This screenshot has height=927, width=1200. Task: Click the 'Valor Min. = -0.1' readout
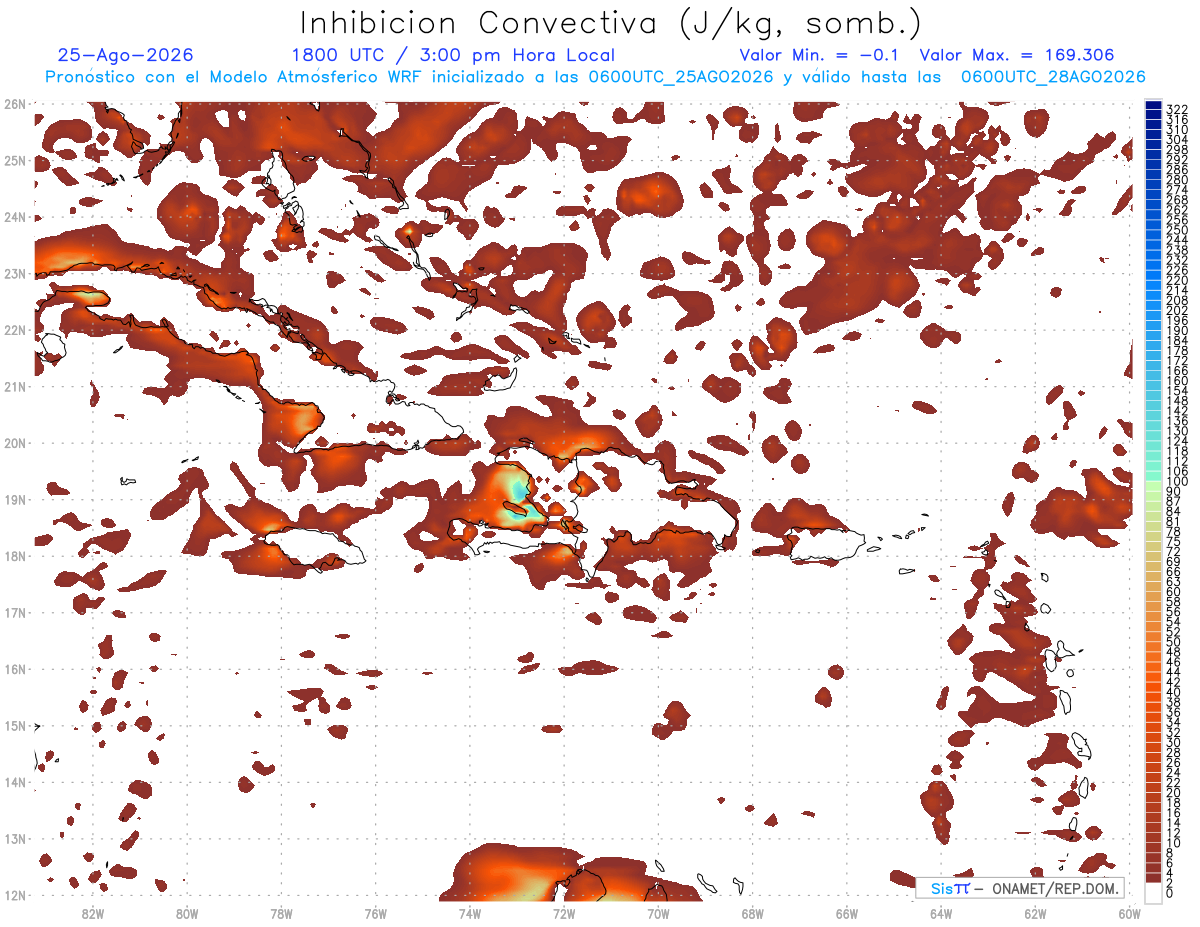819,55
